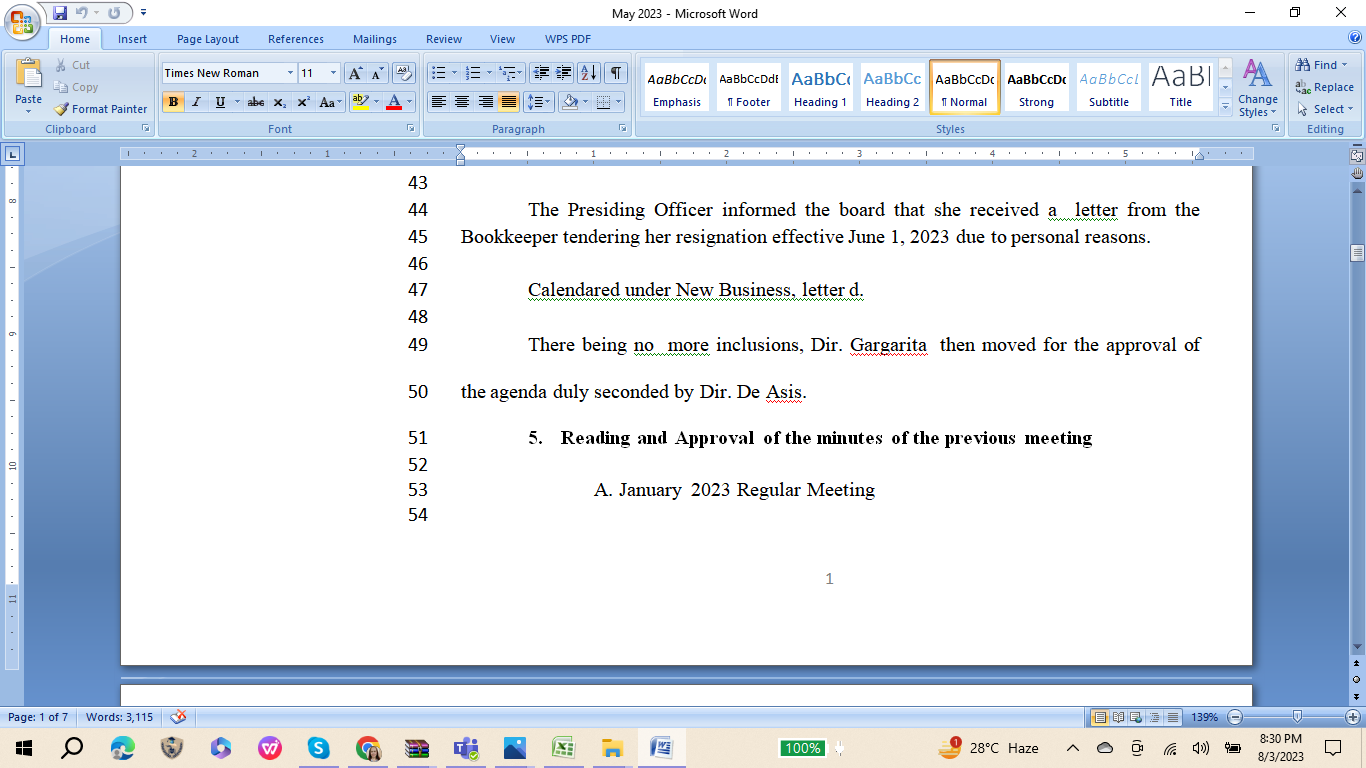Apply the Title style
This screenshot has height=768, width=1366.
pos(1180,87)
